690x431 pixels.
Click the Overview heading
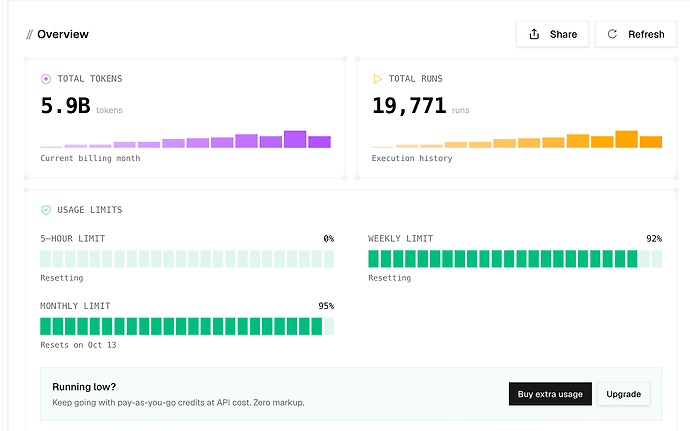pos(63,34)
